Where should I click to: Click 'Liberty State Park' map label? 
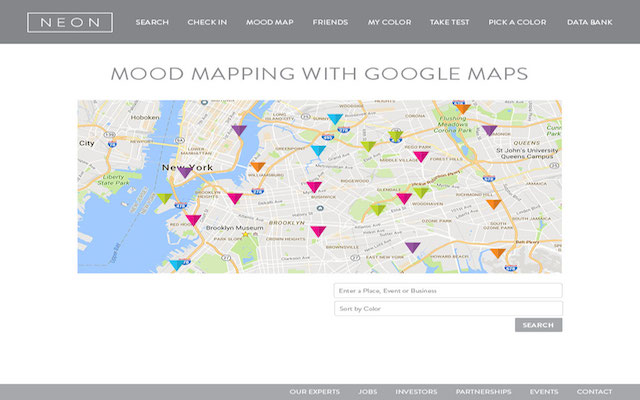tap(113, 180)
